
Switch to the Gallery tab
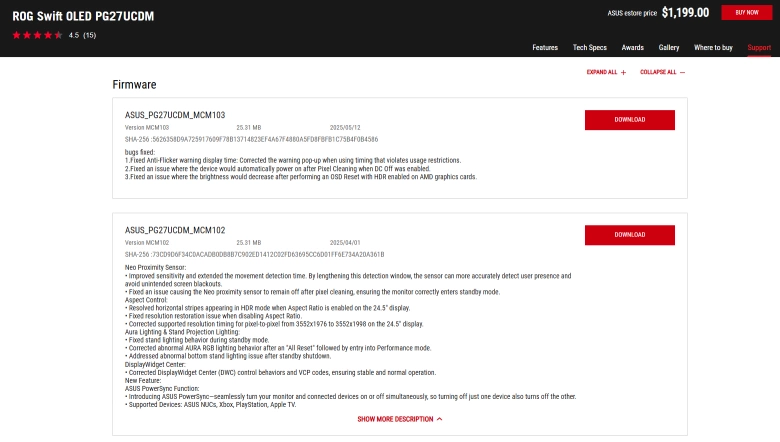tap(669, 48)
